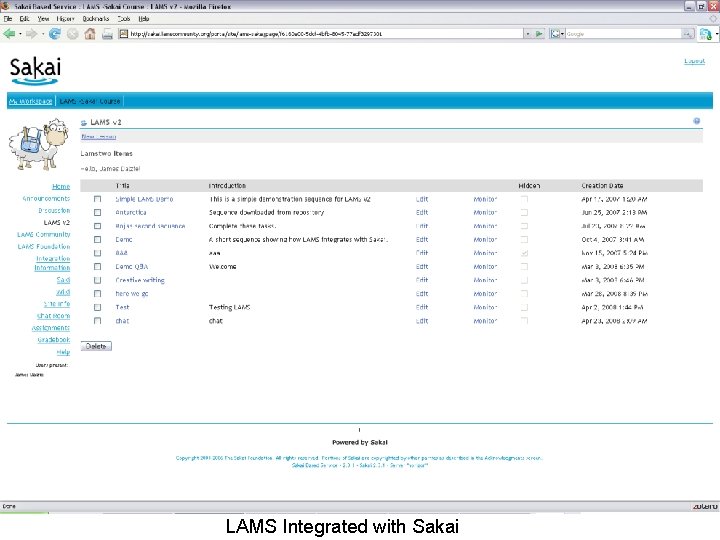
Task: Click the copyright footer link text
Action: pos(359,458)
